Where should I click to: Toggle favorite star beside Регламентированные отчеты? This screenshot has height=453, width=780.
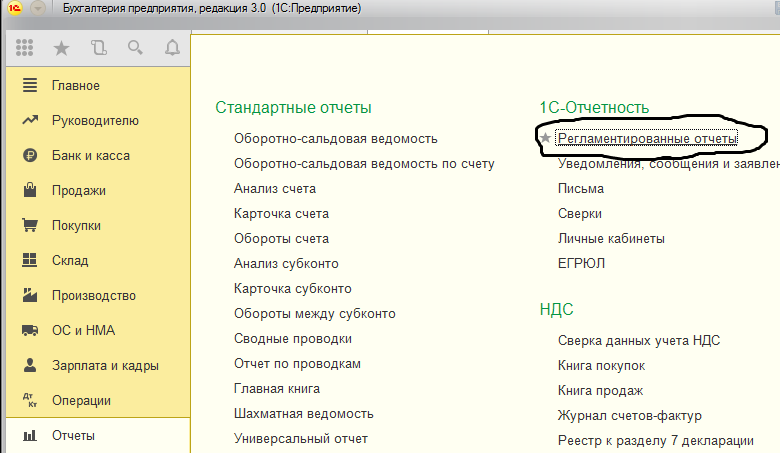pyautogui.click(x=546, y=138)
